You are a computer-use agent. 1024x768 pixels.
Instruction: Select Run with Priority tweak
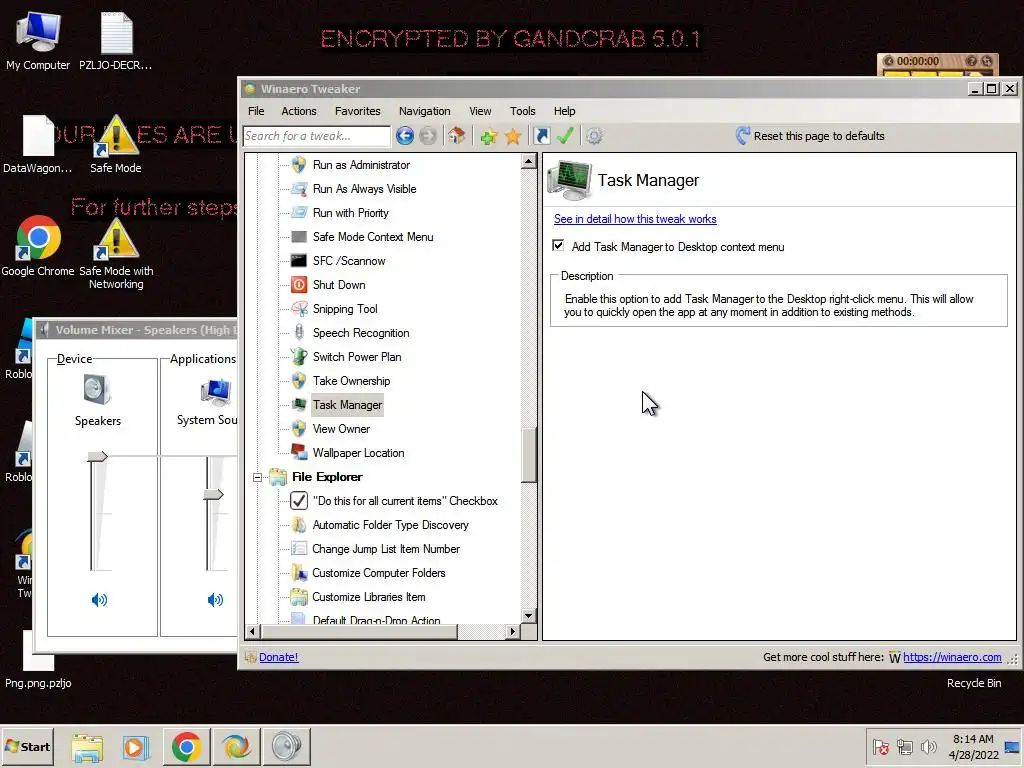click(351, 213)
